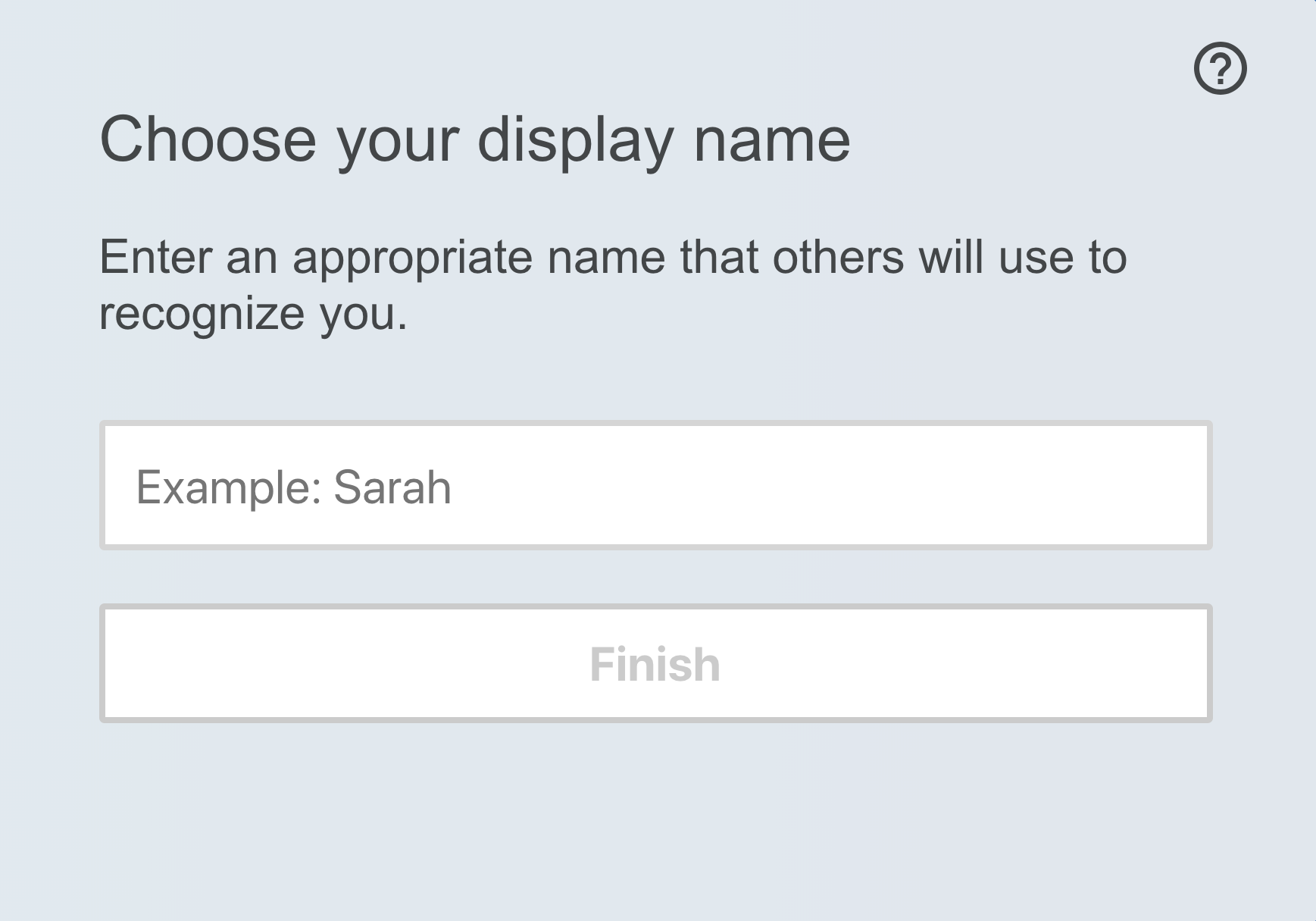The width and height of the screenshot is (1316, 921).
Task: Select the field with placeholder Example: Sarah
Action: click(655, 485)
